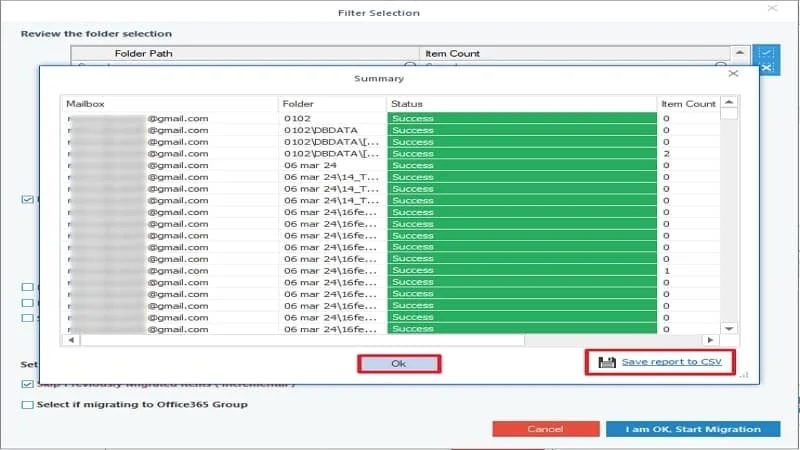Toggle Skip Previously Migrated Items checkbox

[x=28, y=384]
